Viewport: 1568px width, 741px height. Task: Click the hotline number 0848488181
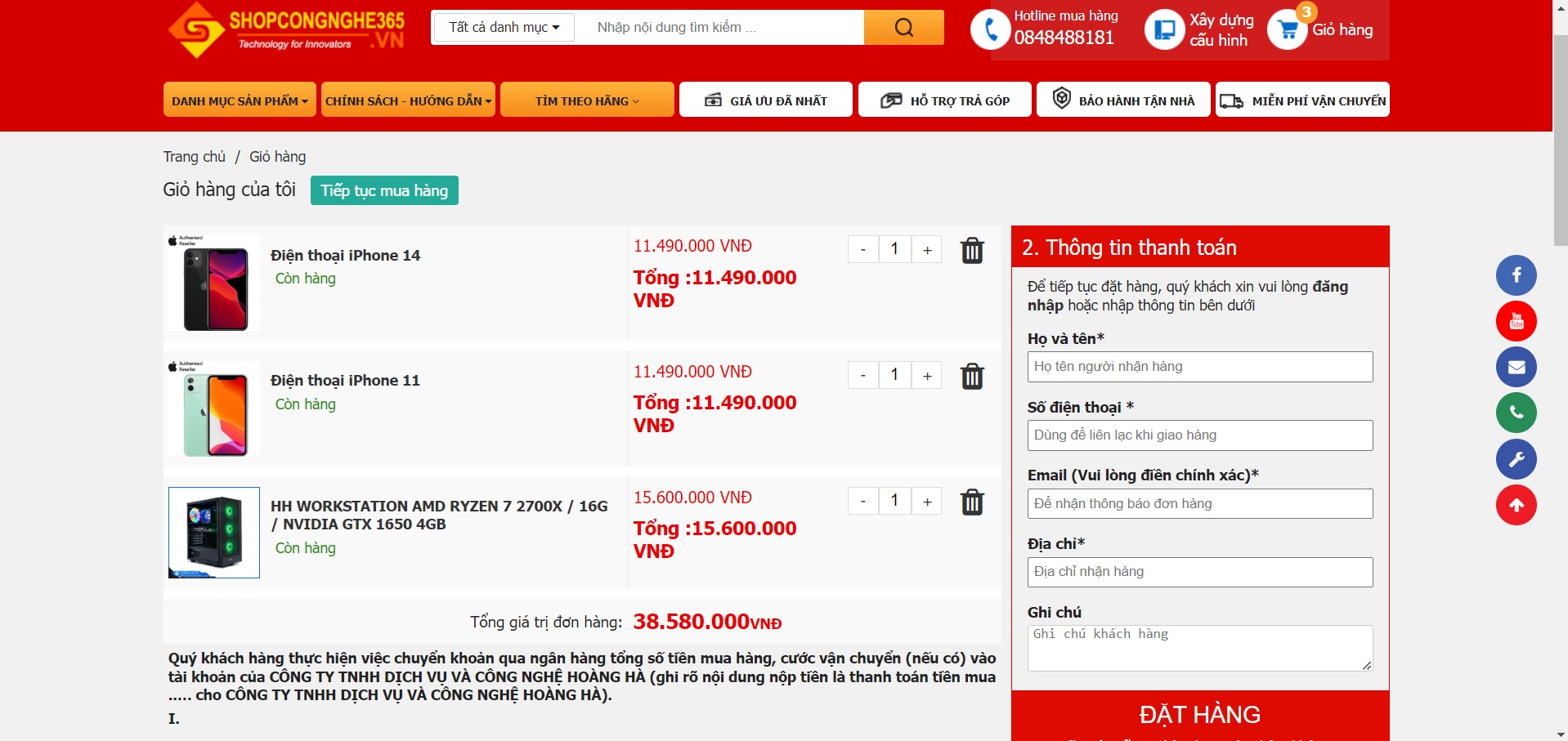pyautogui.click(x=1064, y=38)
